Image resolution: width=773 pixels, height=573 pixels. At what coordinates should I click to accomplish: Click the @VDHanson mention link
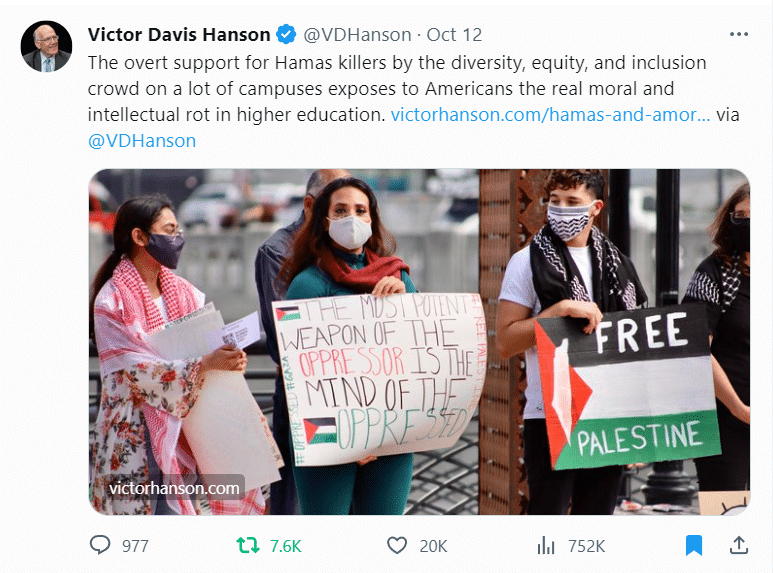click(142, 141)
